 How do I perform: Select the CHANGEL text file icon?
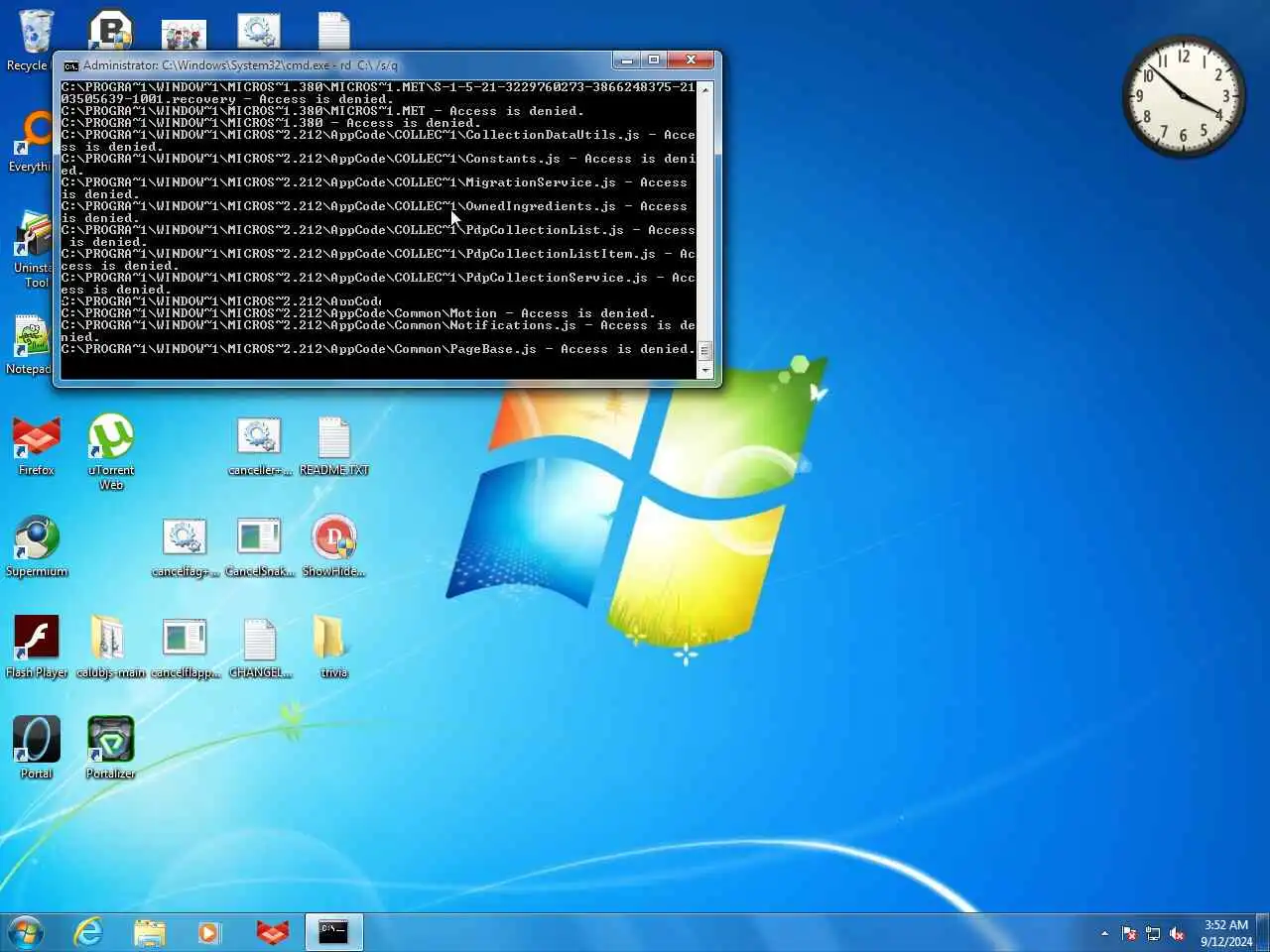pos(259,648)
